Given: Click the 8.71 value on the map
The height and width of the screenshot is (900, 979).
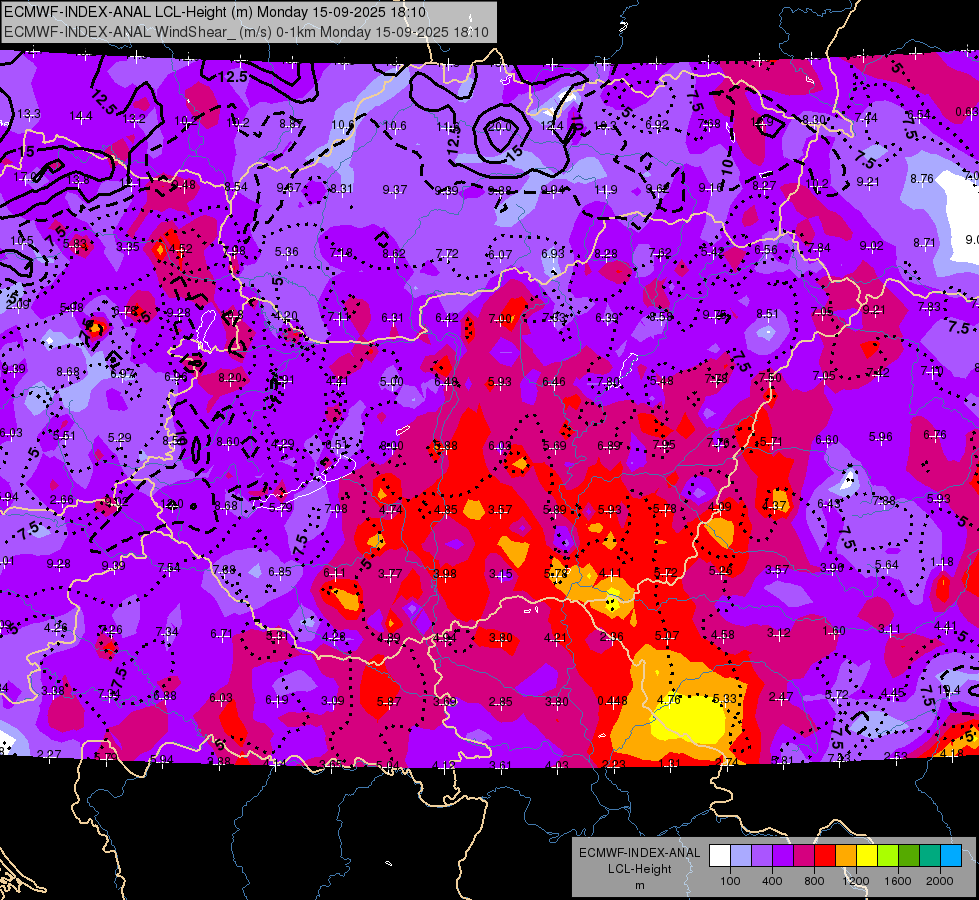Looking at the screenshot, I should coord(924,242).
